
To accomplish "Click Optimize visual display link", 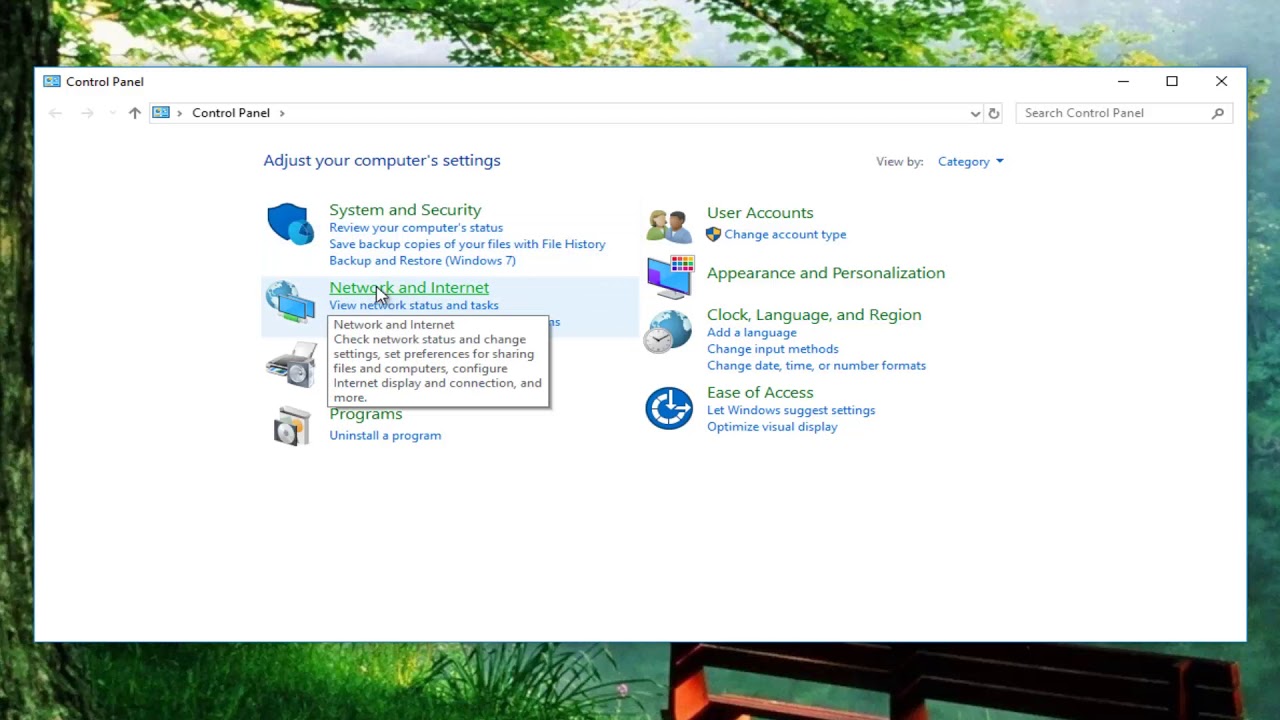I will [772, 427].
